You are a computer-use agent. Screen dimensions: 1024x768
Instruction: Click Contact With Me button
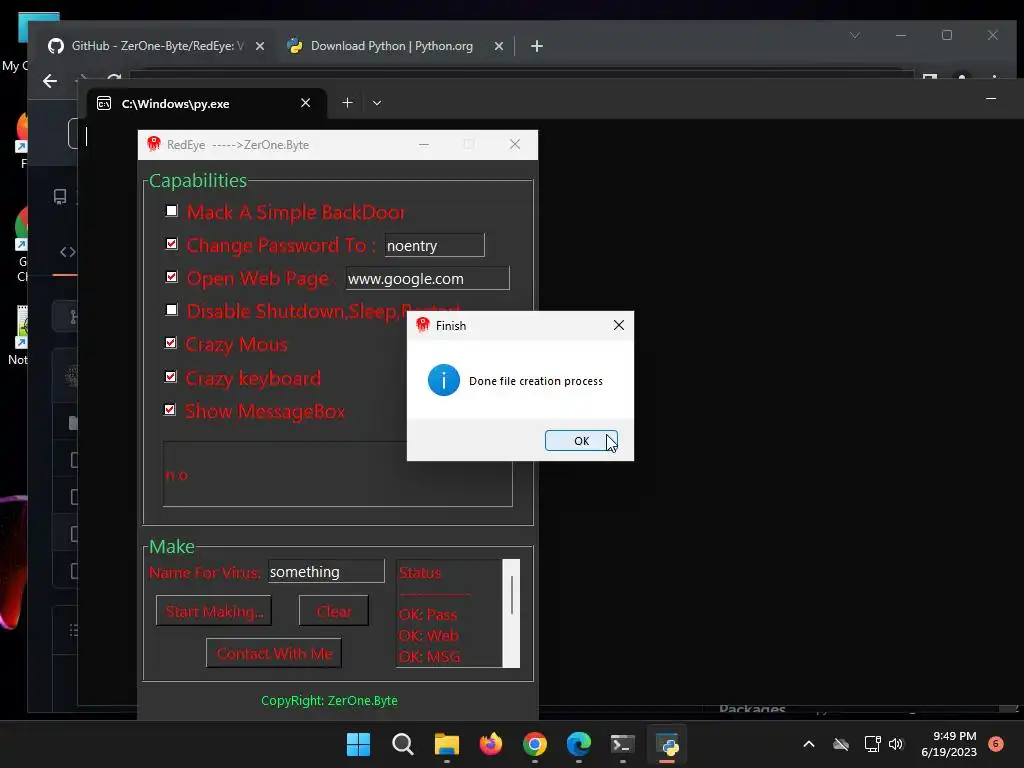click(274, 653)
